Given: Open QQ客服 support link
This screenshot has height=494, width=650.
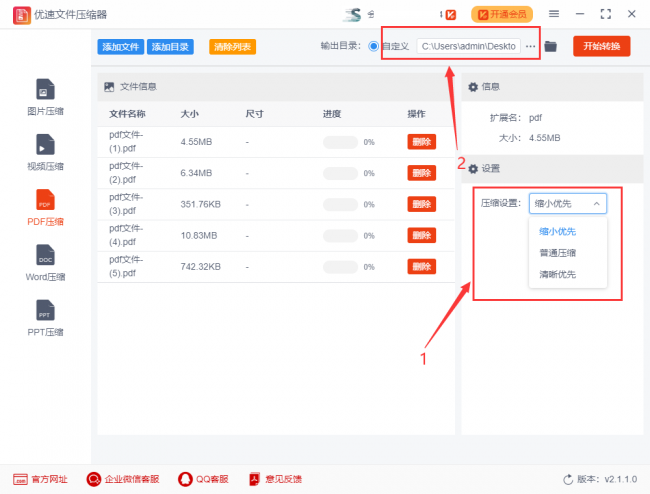Looking at the screenshot, I should [x=204, y=479].
